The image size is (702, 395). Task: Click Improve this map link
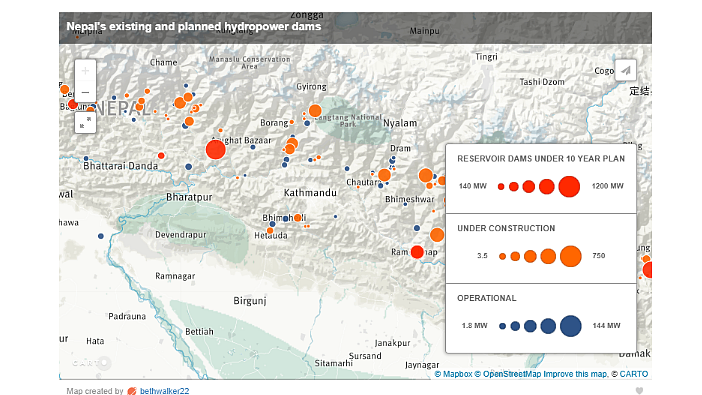576,374
